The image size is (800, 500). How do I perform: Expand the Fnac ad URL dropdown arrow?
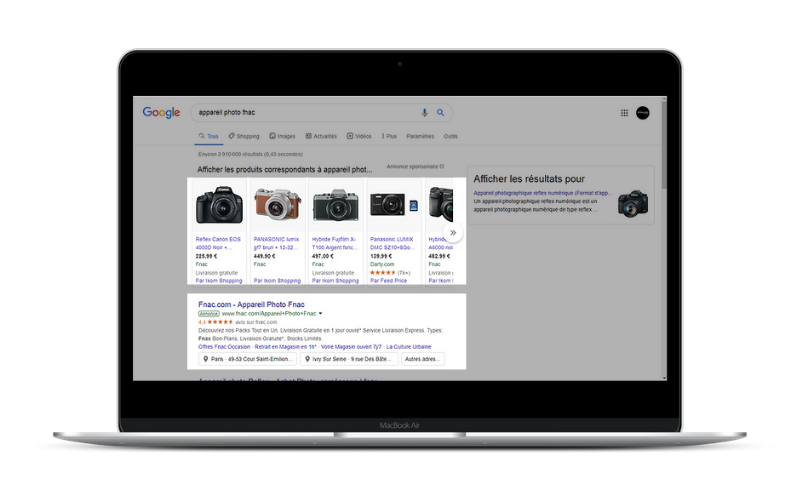tap(321, 314)
